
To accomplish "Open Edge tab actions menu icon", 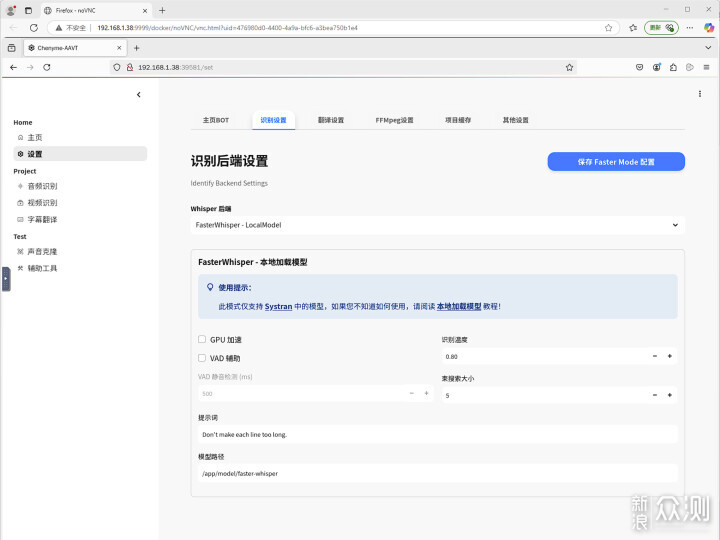I will tap(28, 10).
